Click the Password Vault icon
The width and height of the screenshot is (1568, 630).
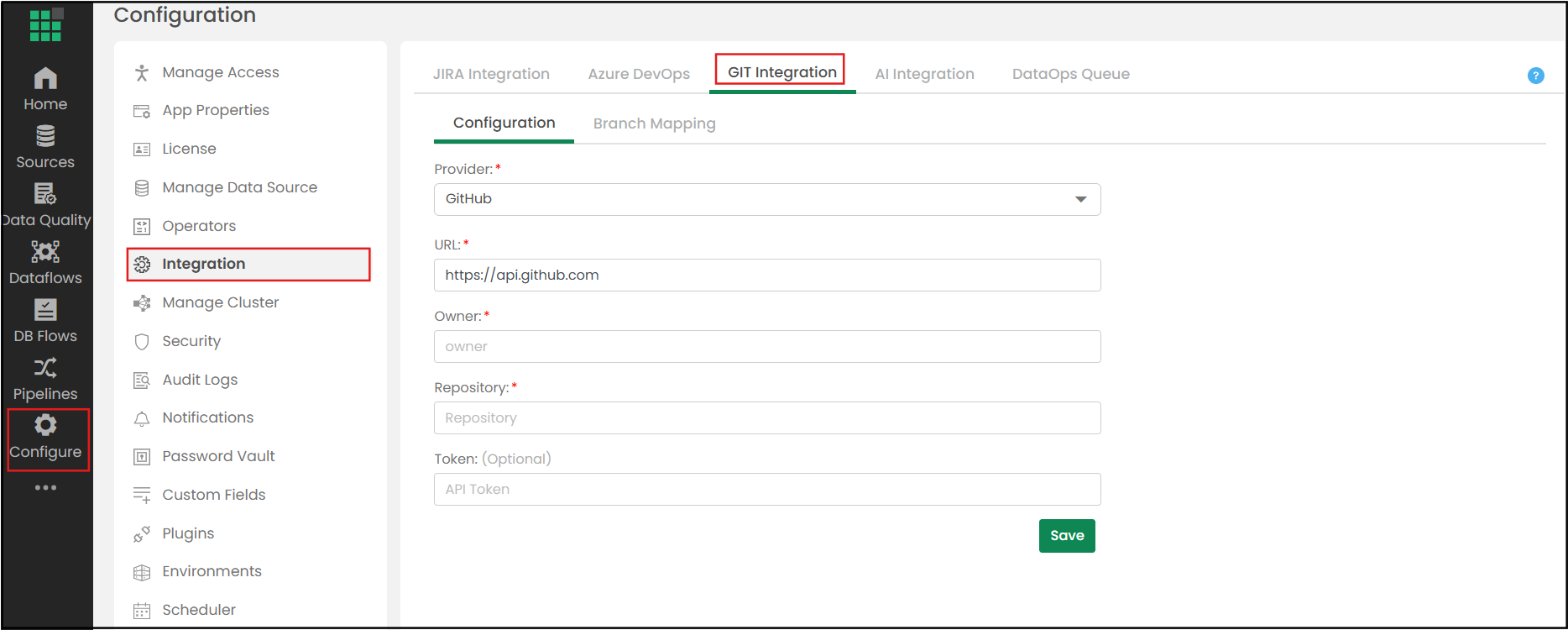(142, 457)
